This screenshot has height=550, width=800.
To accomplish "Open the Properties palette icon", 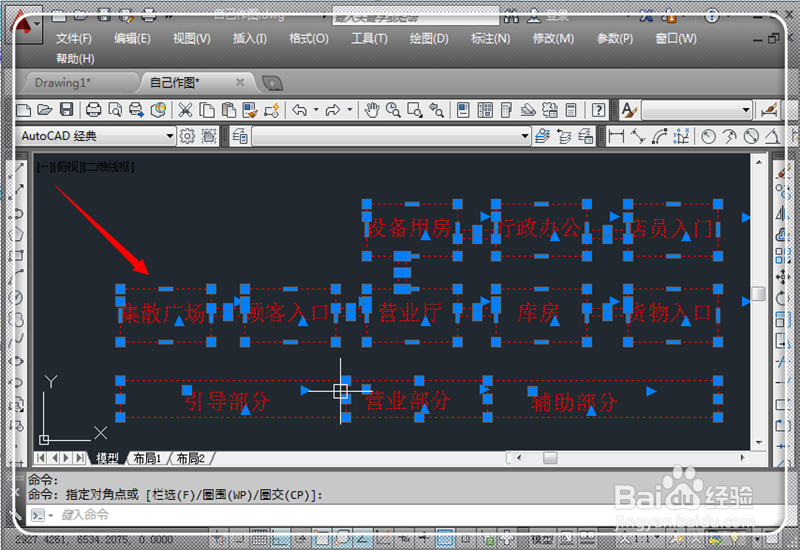I will (463, 110).
